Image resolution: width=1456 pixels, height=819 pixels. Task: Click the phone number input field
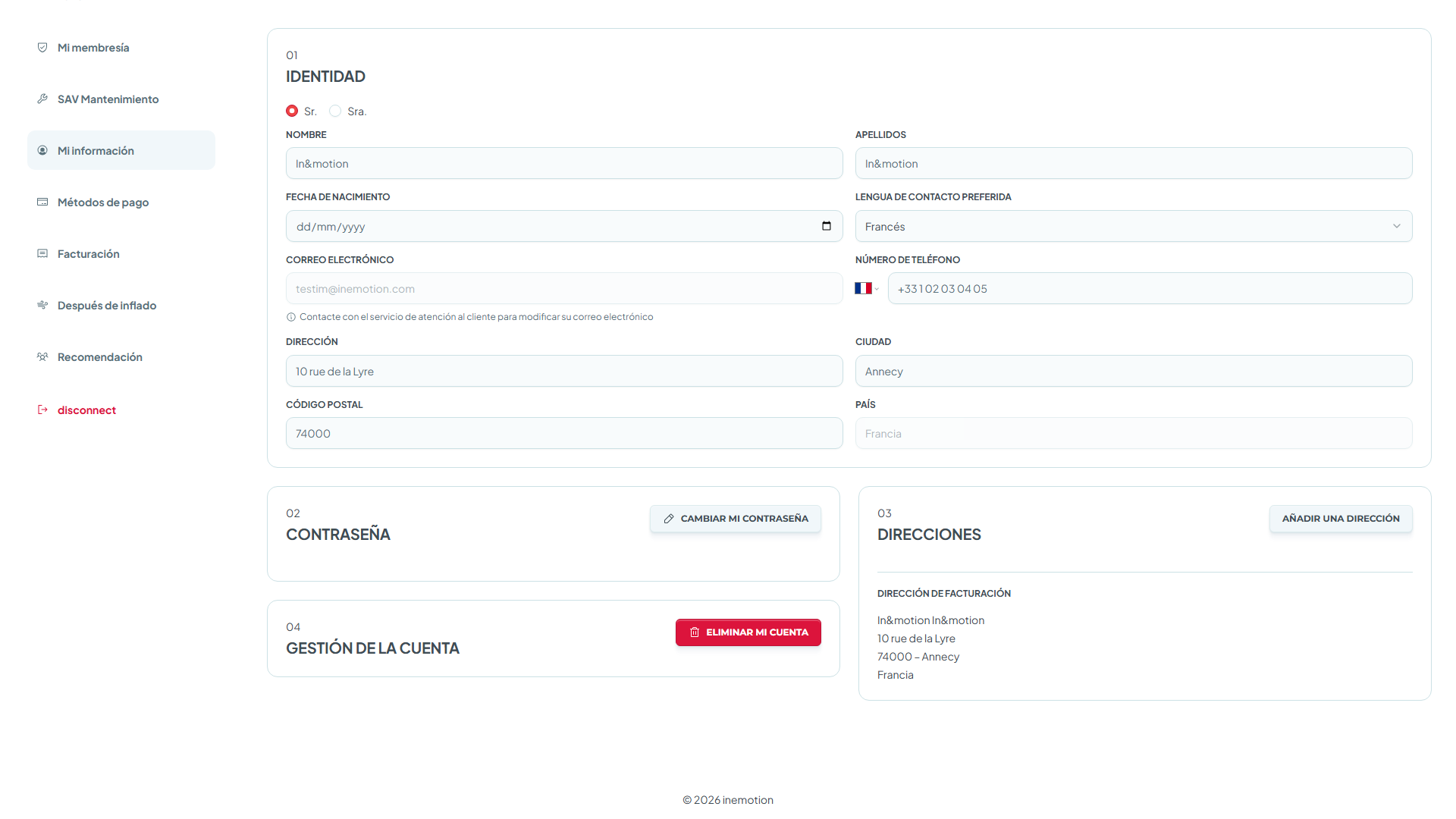click(x=1150, y=288)
